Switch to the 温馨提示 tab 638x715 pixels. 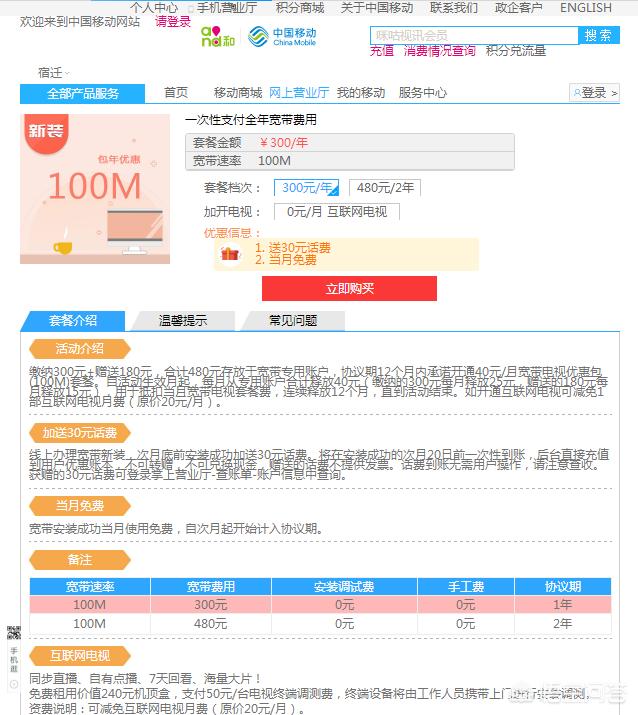(x=183, y=321)
